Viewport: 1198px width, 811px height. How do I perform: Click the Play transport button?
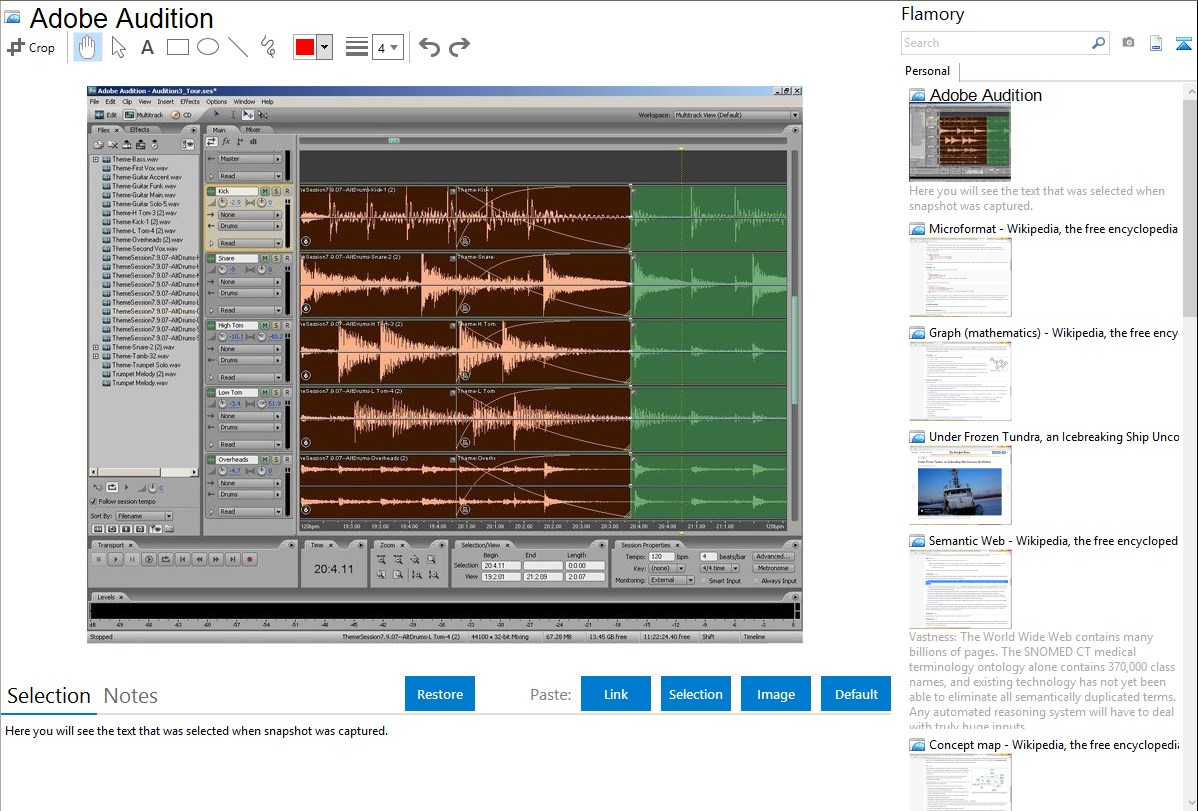point(115,560)
